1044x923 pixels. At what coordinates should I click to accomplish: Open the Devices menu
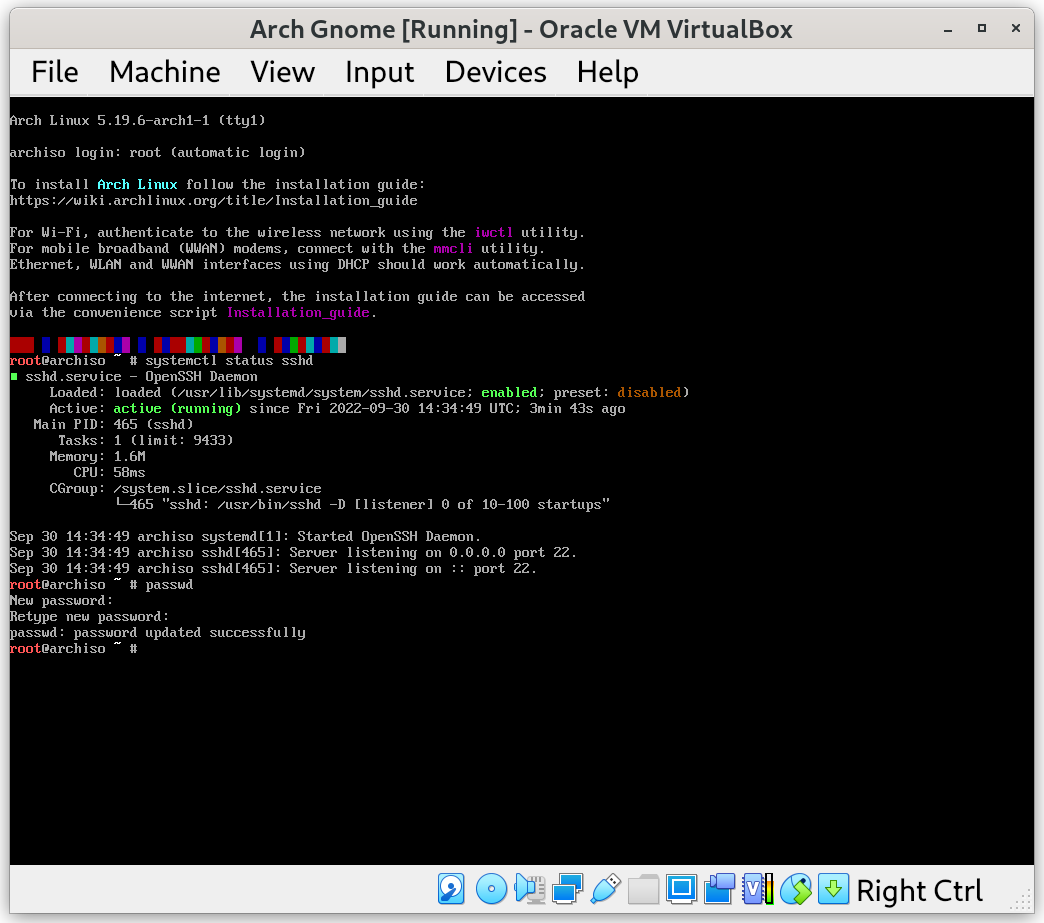coord(495,72)
